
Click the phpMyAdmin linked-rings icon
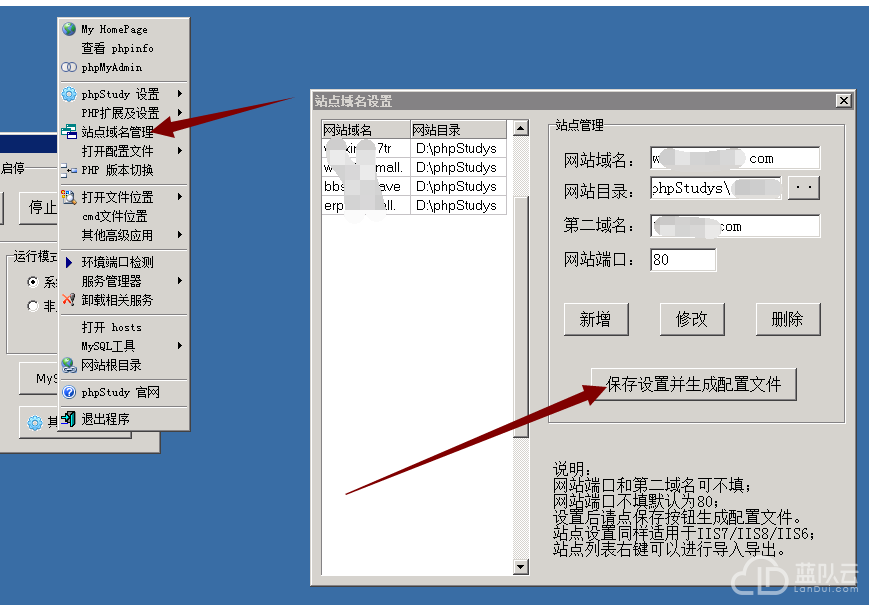pyautogui.click(x=69, y=67)
